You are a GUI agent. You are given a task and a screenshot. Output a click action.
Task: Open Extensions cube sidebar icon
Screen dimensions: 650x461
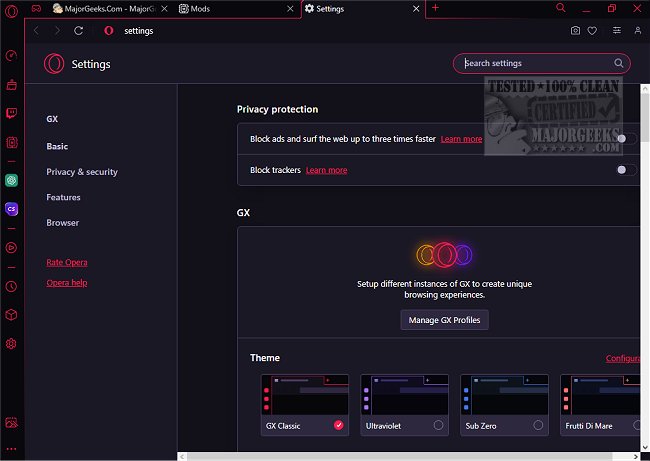click(11, 315)
